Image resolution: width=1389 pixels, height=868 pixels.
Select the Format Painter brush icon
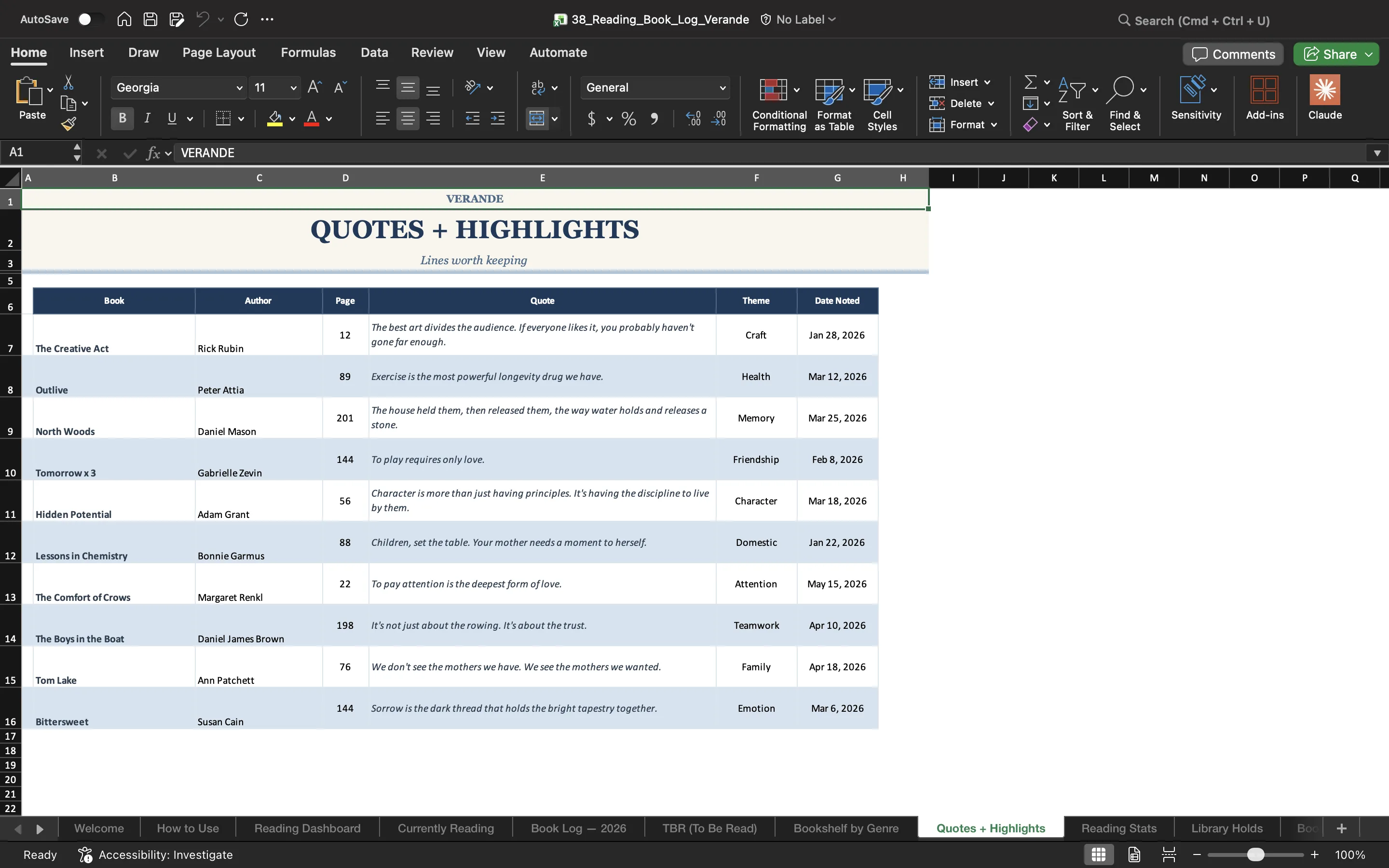(x=68, y=124)
